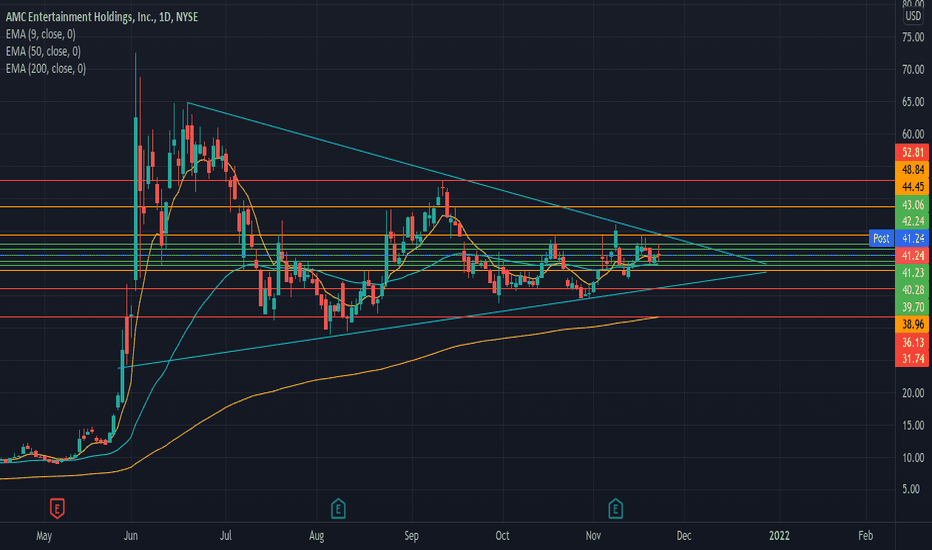Click the Sep label on time axis
Screen dimensions: 932x550
(411, 536)
